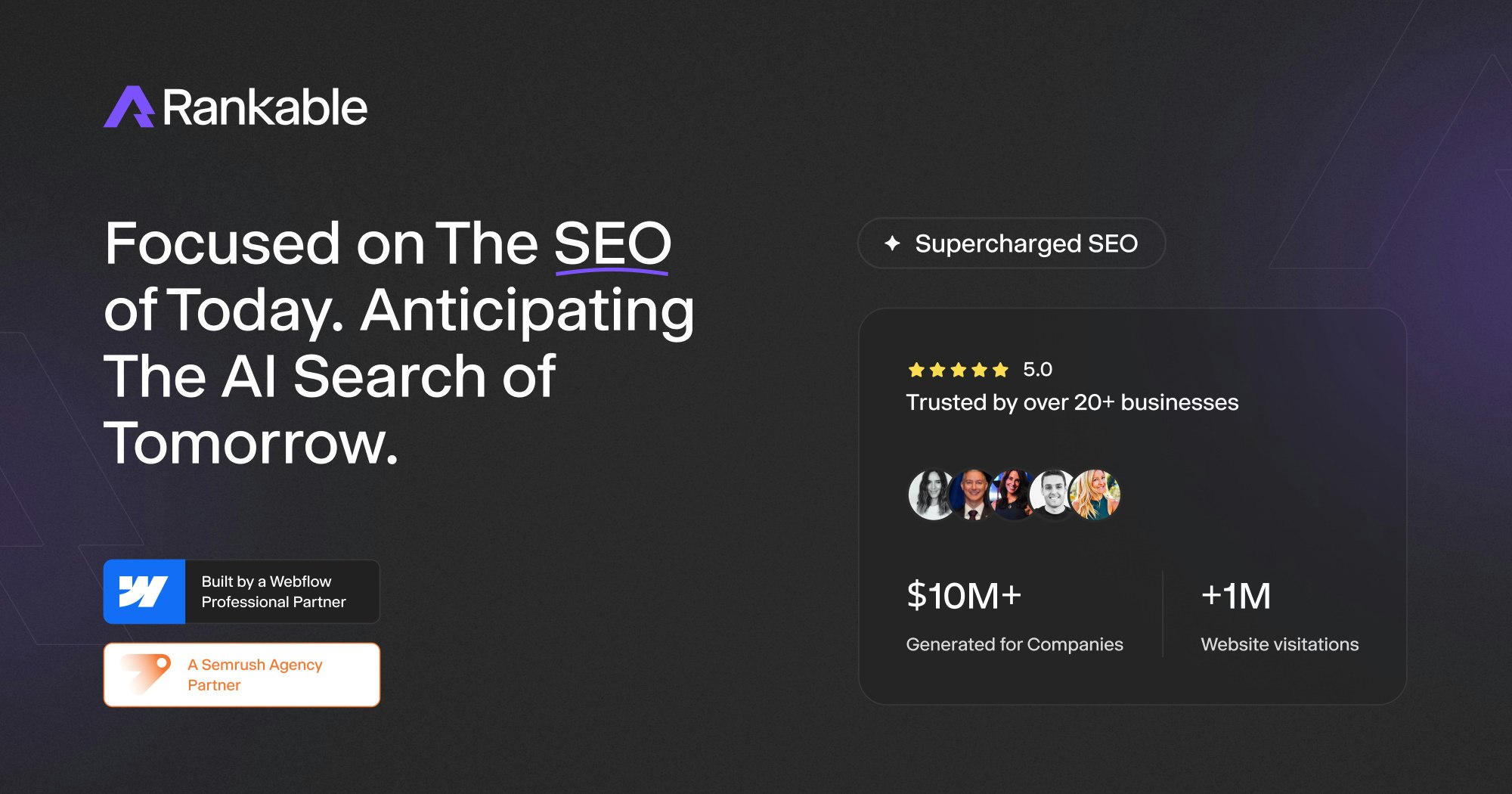Open the Webflow Professional Partner badge
1512x794 pixels.
(x=241, y=591)
